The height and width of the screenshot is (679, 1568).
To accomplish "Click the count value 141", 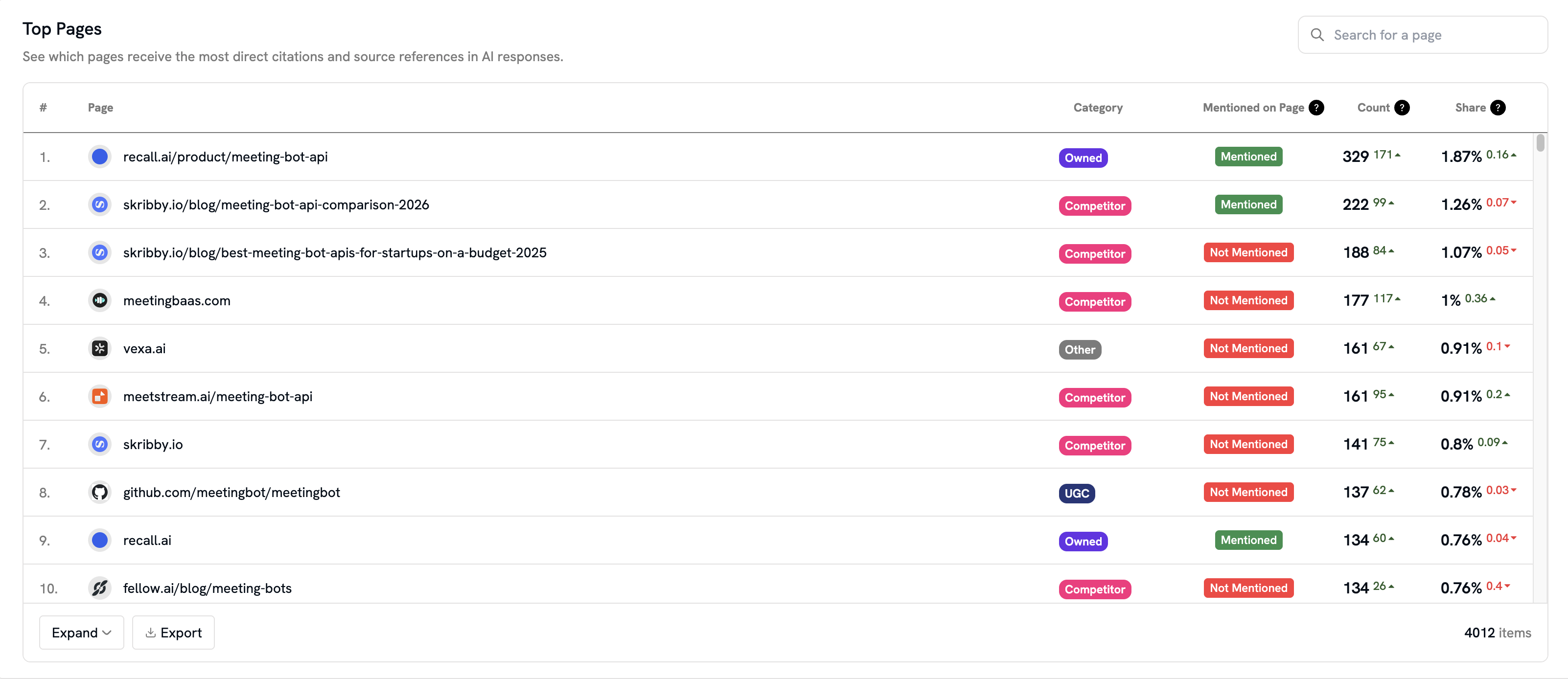I will [1356, 445].
